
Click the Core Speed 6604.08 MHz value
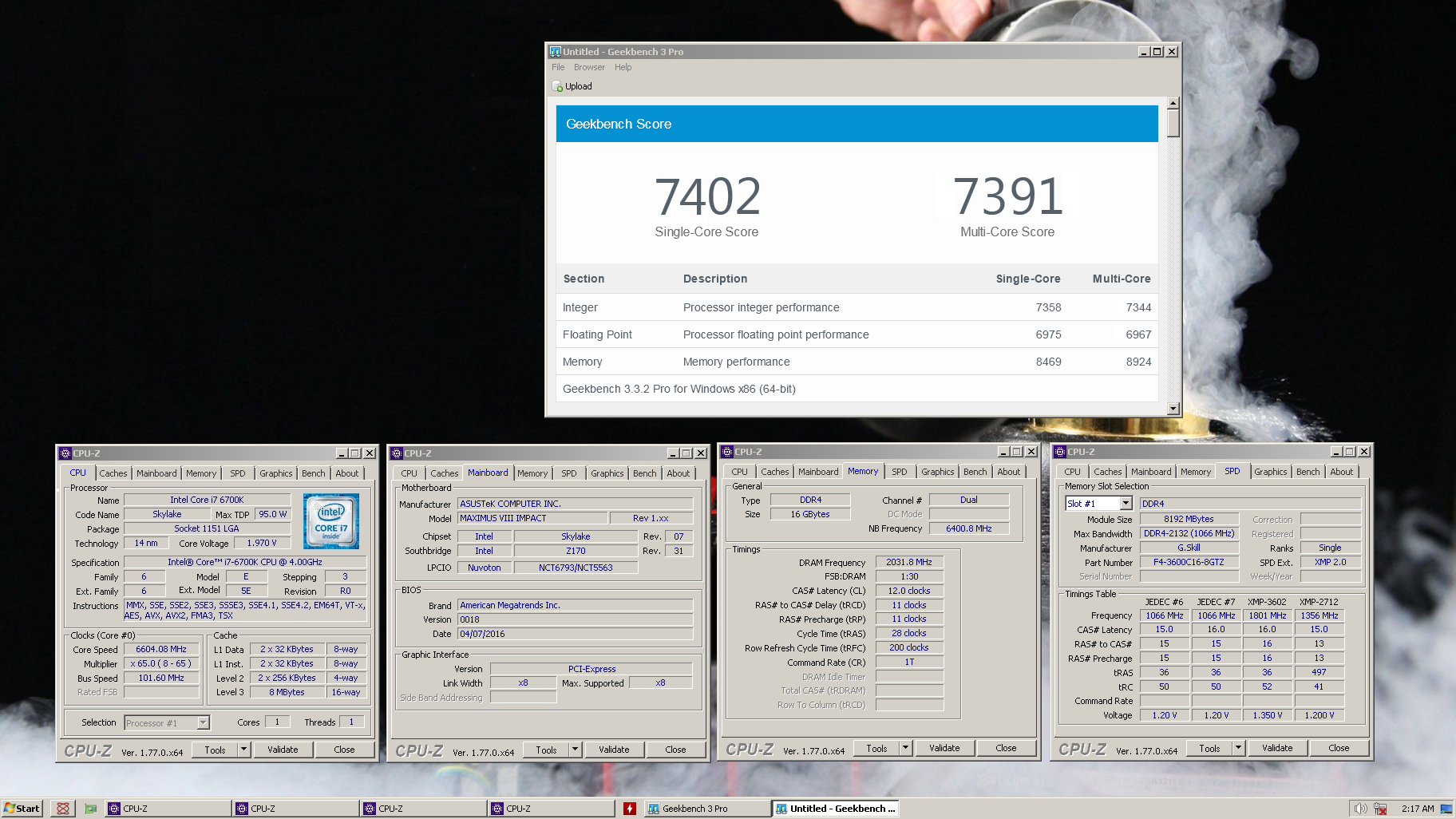click(161, 650)
